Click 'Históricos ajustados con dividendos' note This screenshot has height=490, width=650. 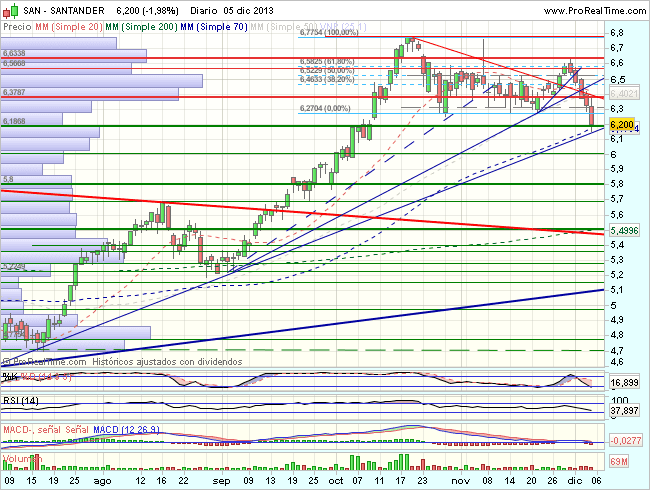point(167,362)
